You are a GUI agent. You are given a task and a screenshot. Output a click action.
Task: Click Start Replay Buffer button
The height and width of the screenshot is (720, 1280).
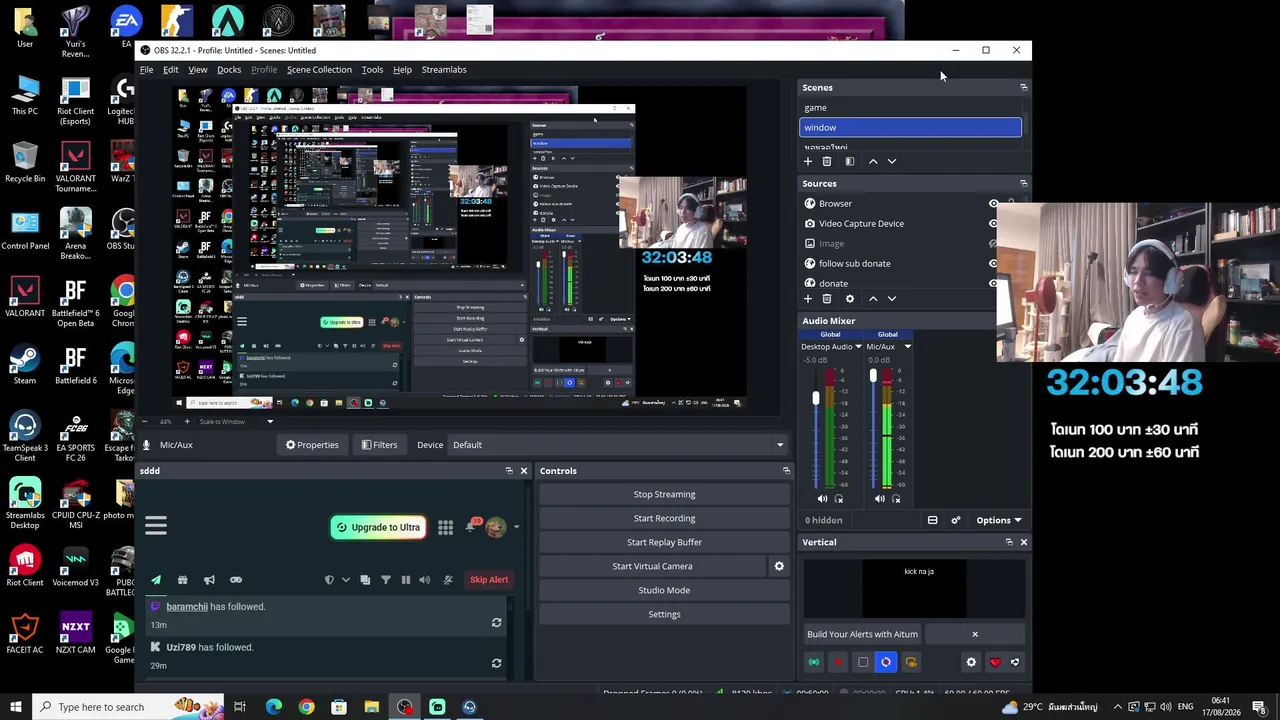click(664, 542)
